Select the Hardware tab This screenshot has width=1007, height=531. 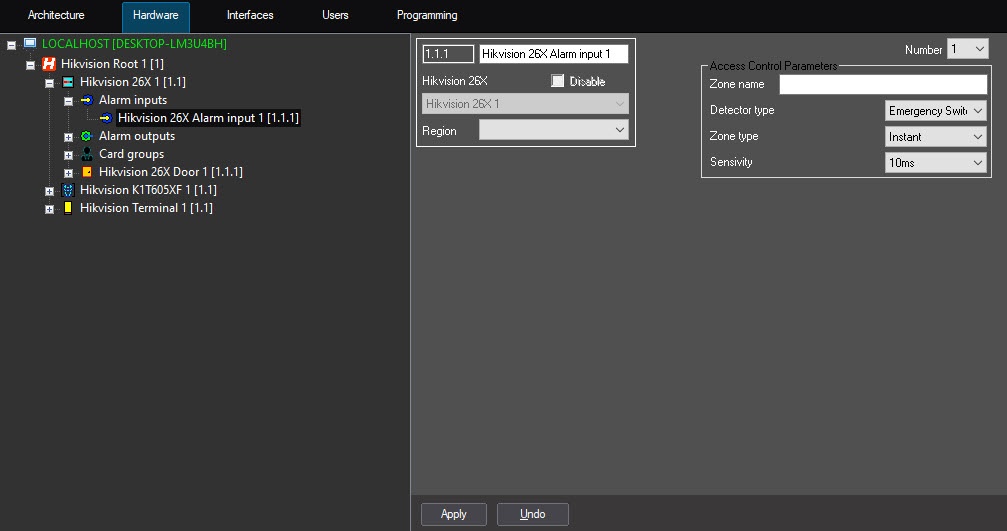155,15
